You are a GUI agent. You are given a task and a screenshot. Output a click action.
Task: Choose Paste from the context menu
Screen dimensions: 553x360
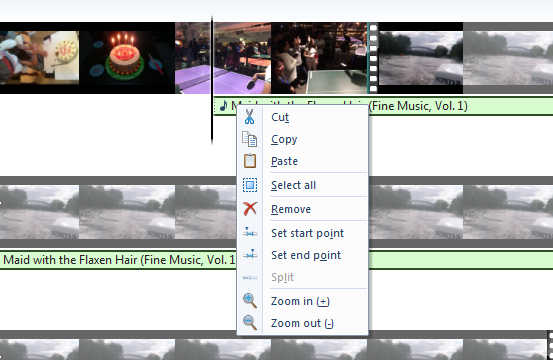[x=302, y=161]
